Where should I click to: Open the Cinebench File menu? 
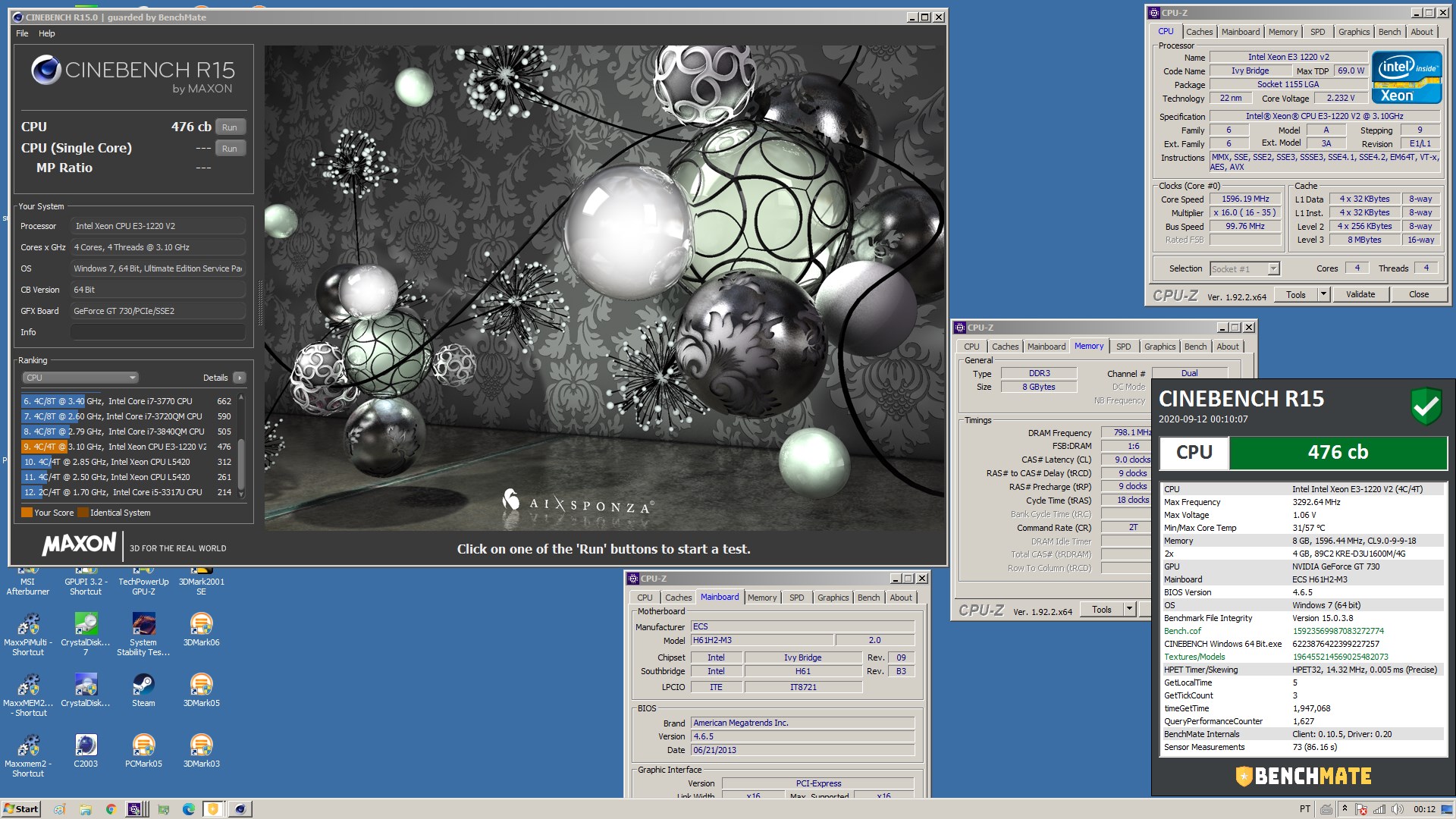(22, 33)
